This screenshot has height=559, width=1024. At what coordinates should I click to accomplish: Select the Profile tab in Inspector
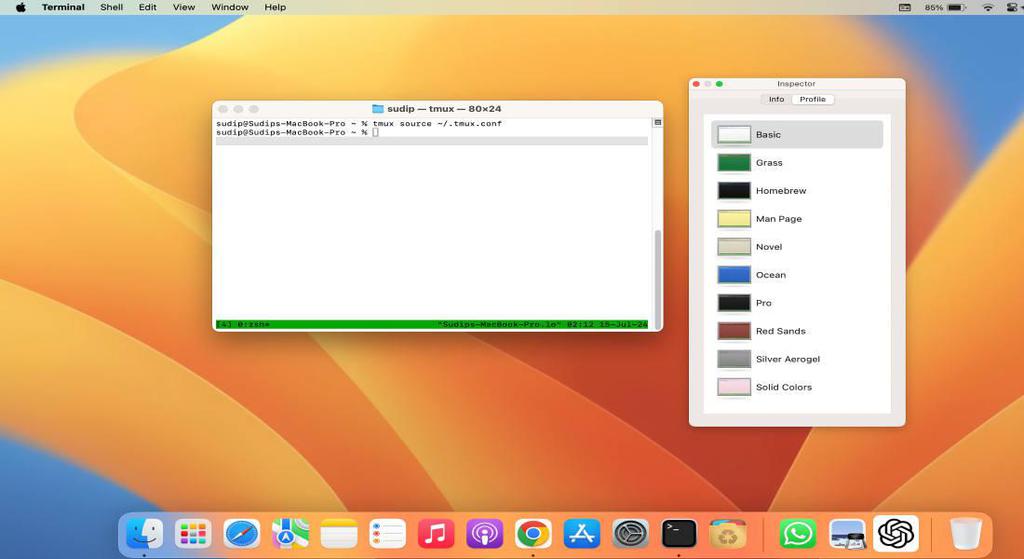(x=812, y=100)
